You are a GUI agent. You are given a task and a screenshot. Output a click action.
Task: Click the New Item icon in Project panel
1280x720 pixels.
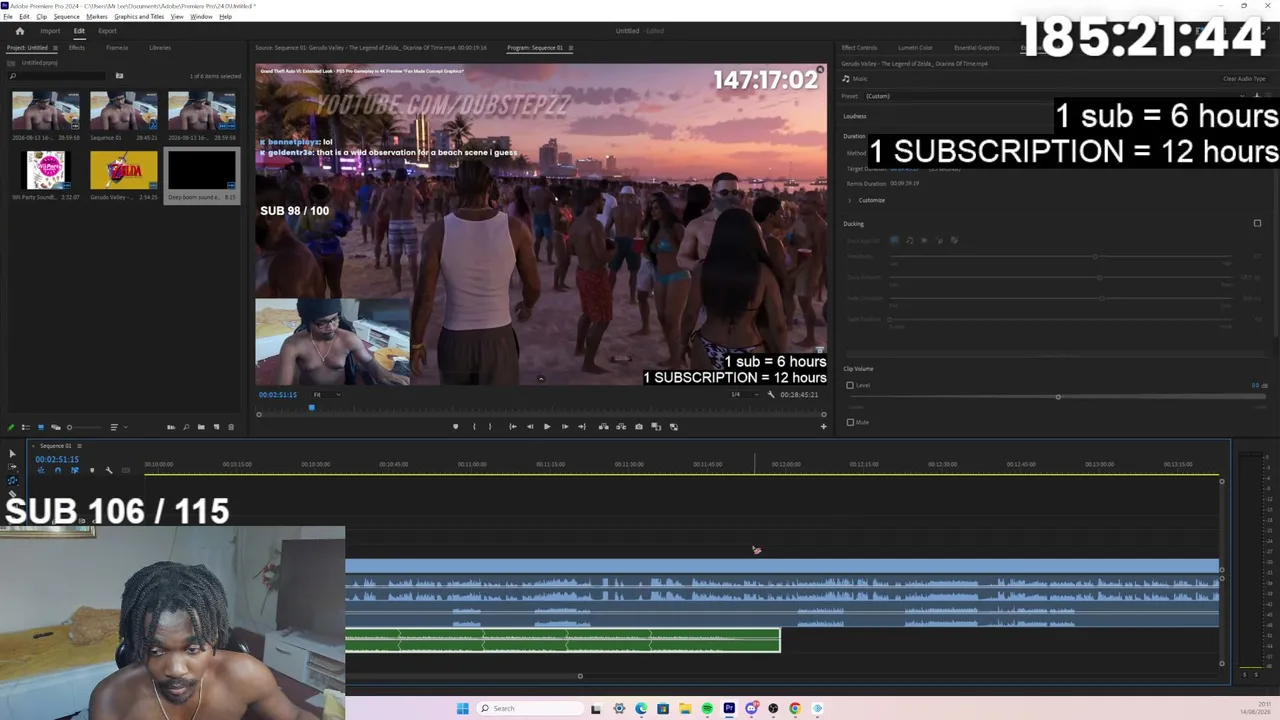pyautogui.click(x=216, y=428)
